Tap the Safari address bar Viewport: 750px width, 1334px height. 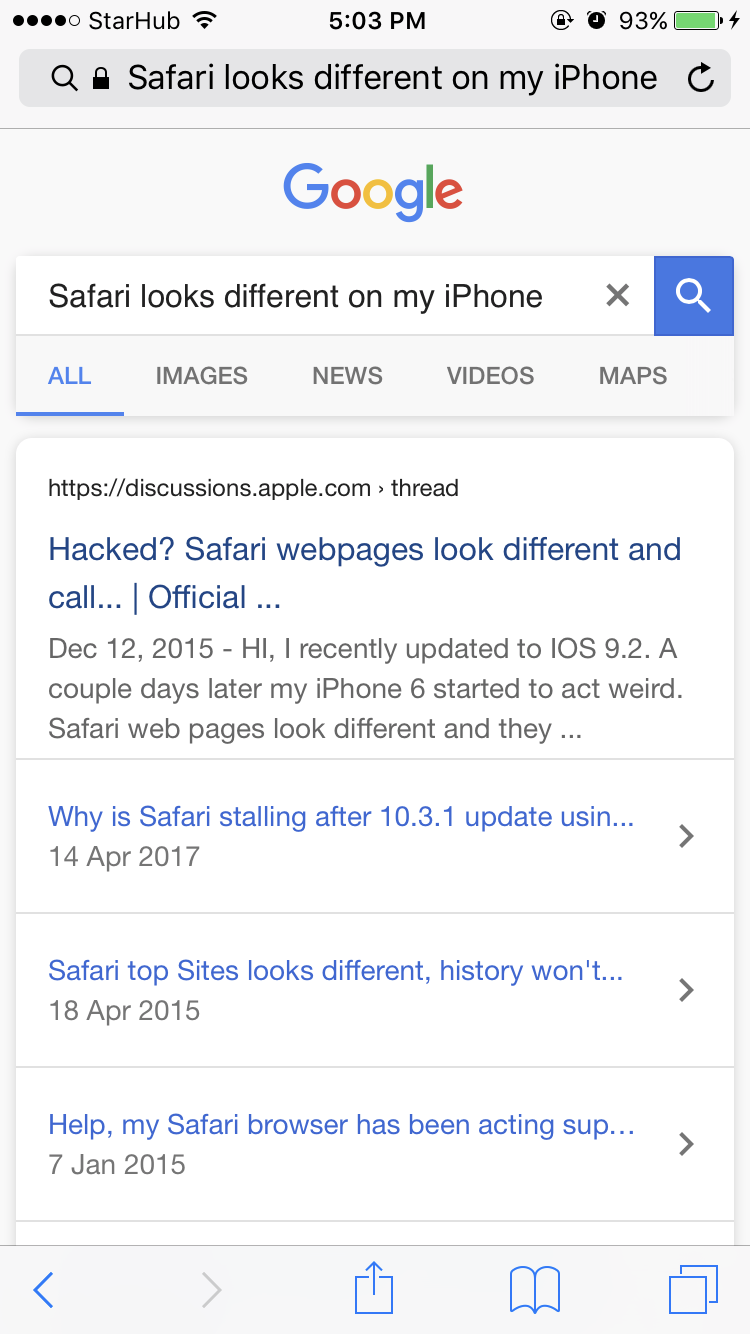click(373, 77)
